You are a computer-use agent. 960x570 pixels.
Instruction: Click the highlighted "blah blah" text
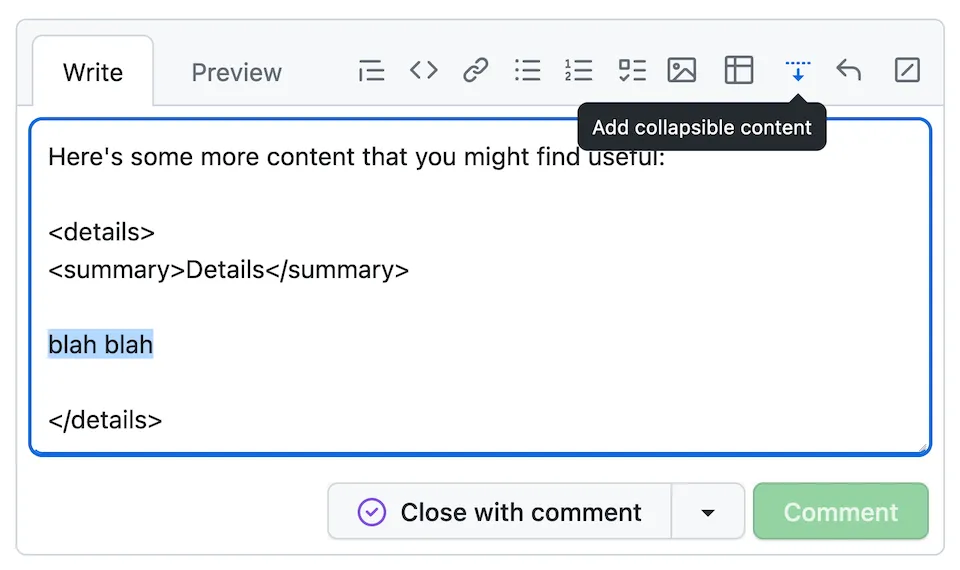[x=100, y=345]
